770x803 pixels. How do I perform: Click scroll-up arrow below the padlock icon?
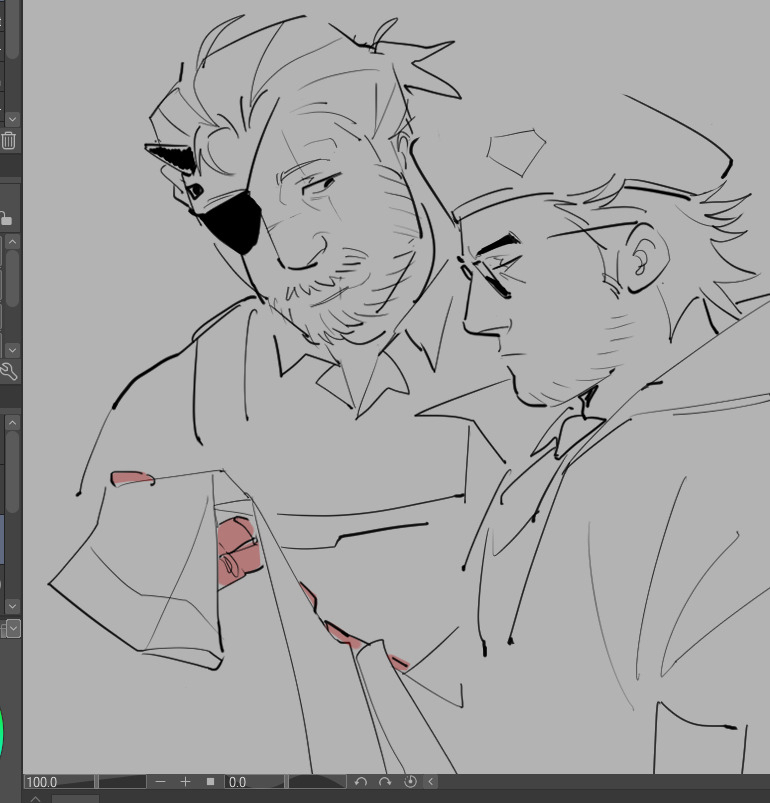12,242
